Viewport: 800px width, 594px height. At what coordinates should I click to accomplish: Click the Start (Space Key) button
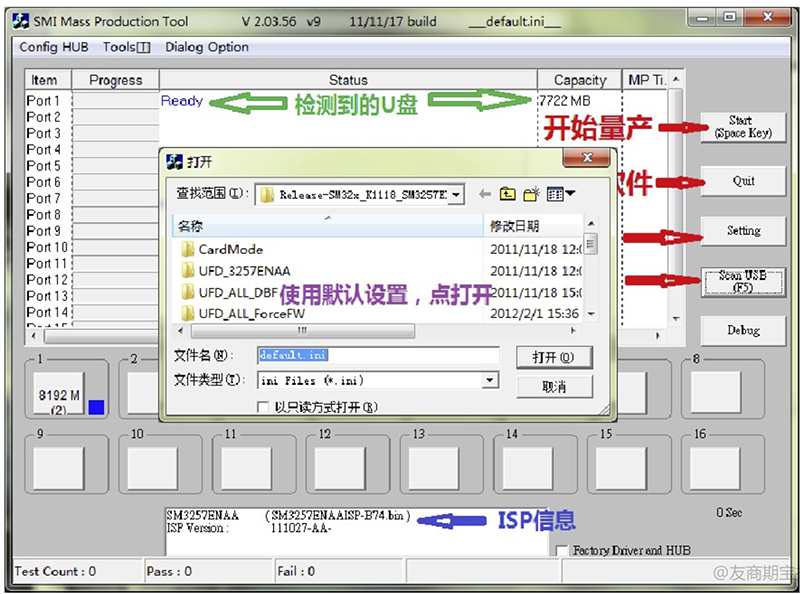[743, 127]
